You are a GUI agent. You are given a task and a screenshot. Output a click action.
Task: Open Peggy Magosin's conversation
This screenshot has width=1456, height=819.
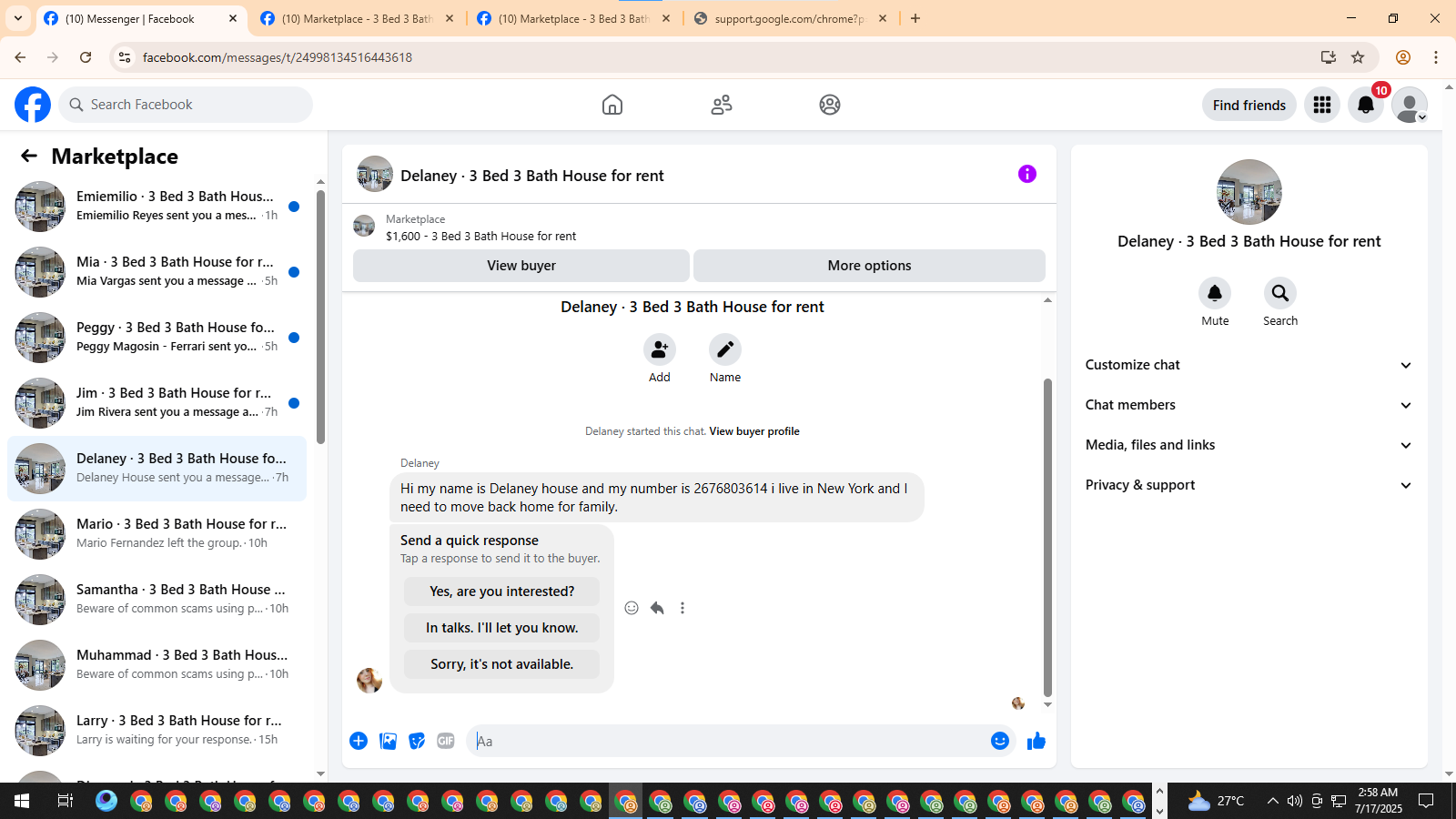(157, 338)
